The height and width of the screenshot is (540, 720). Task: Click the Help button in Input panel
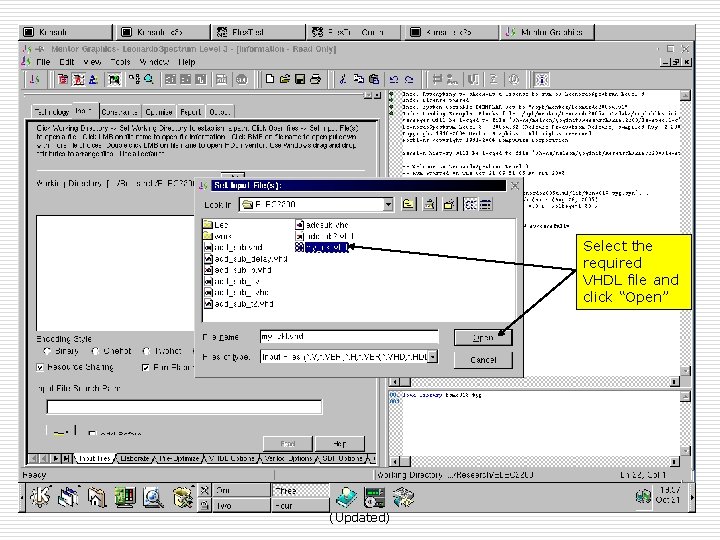(x=340, y=444)
